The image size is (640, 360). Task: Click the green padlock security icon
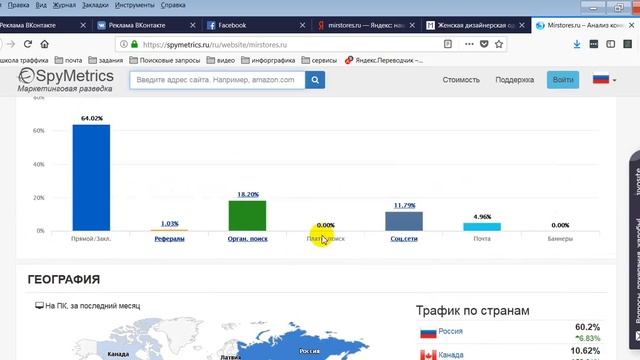click(x=134, y=44)
